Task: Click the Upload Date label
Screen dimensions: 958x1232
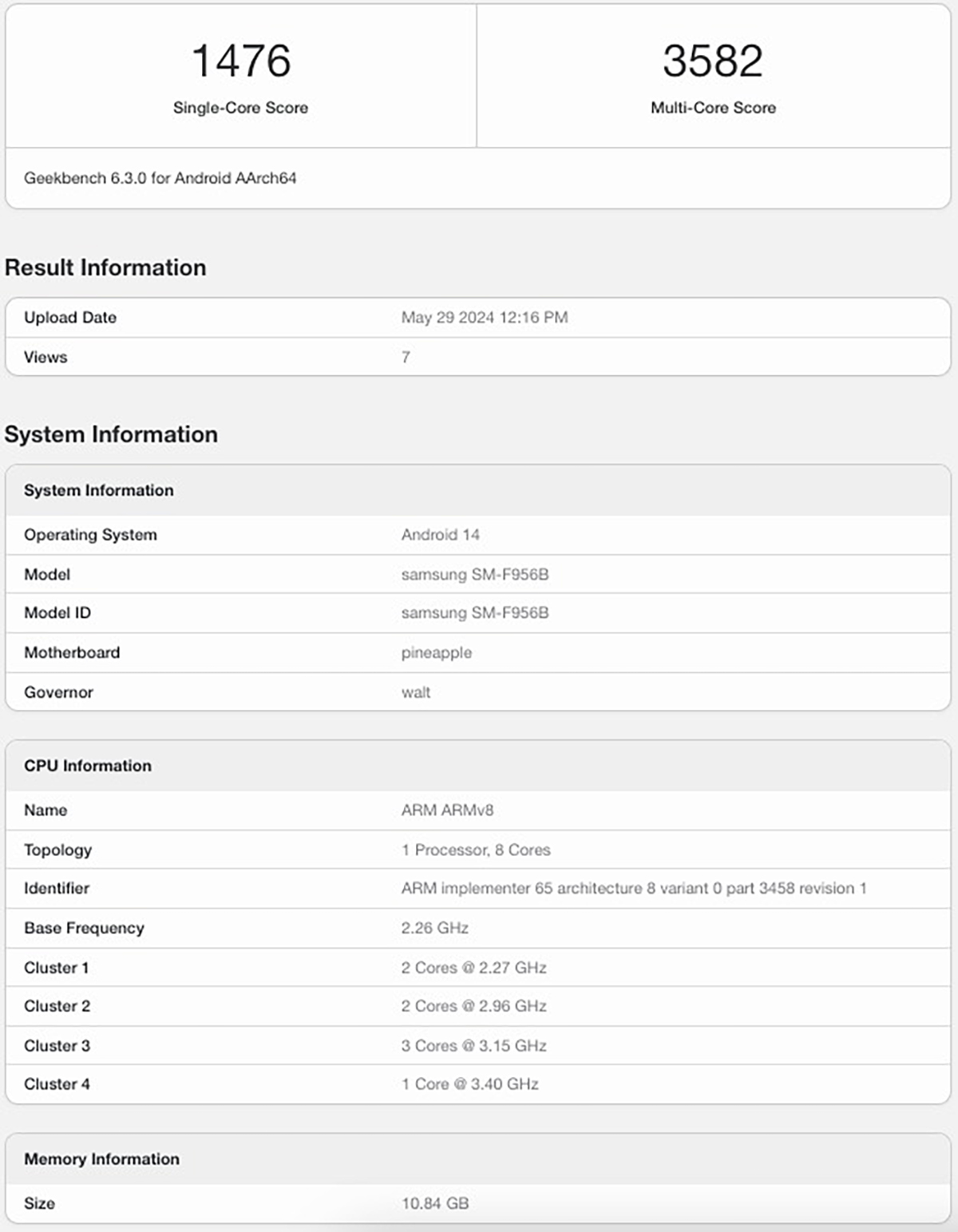Action: [70, 318]
